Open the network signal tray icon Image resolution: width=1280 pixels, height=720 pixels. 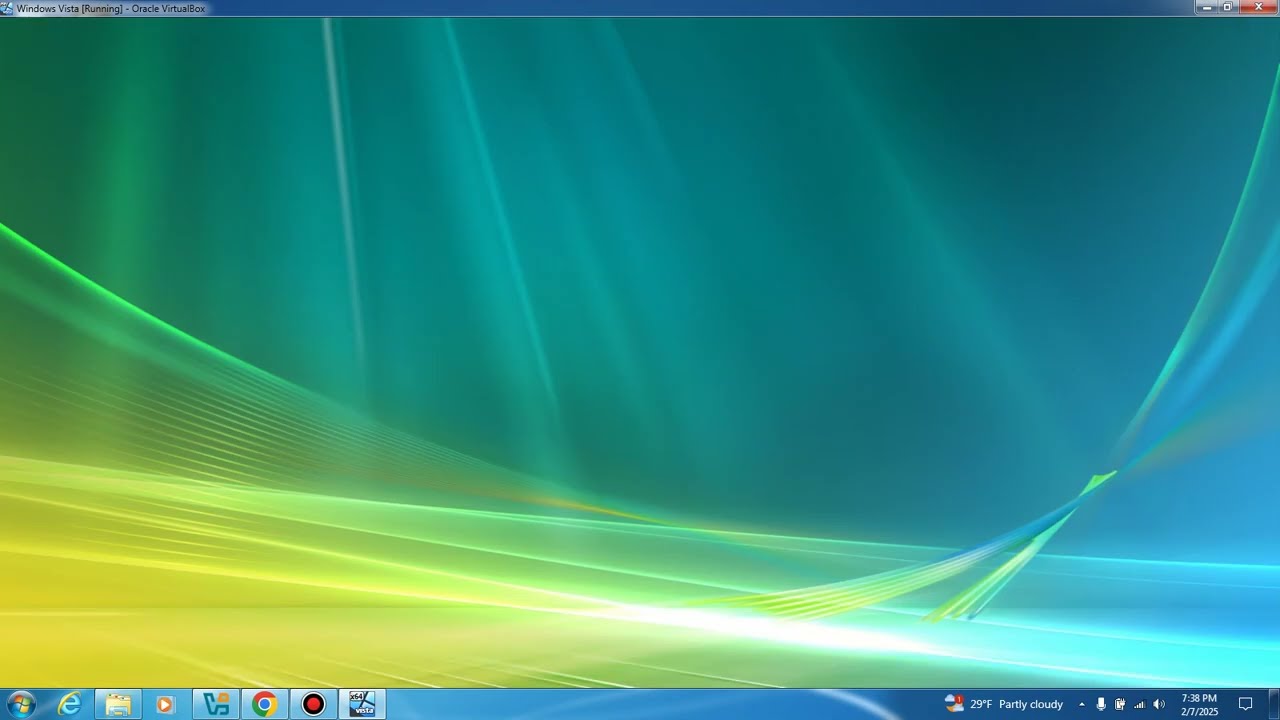[x=1139, y=704]
